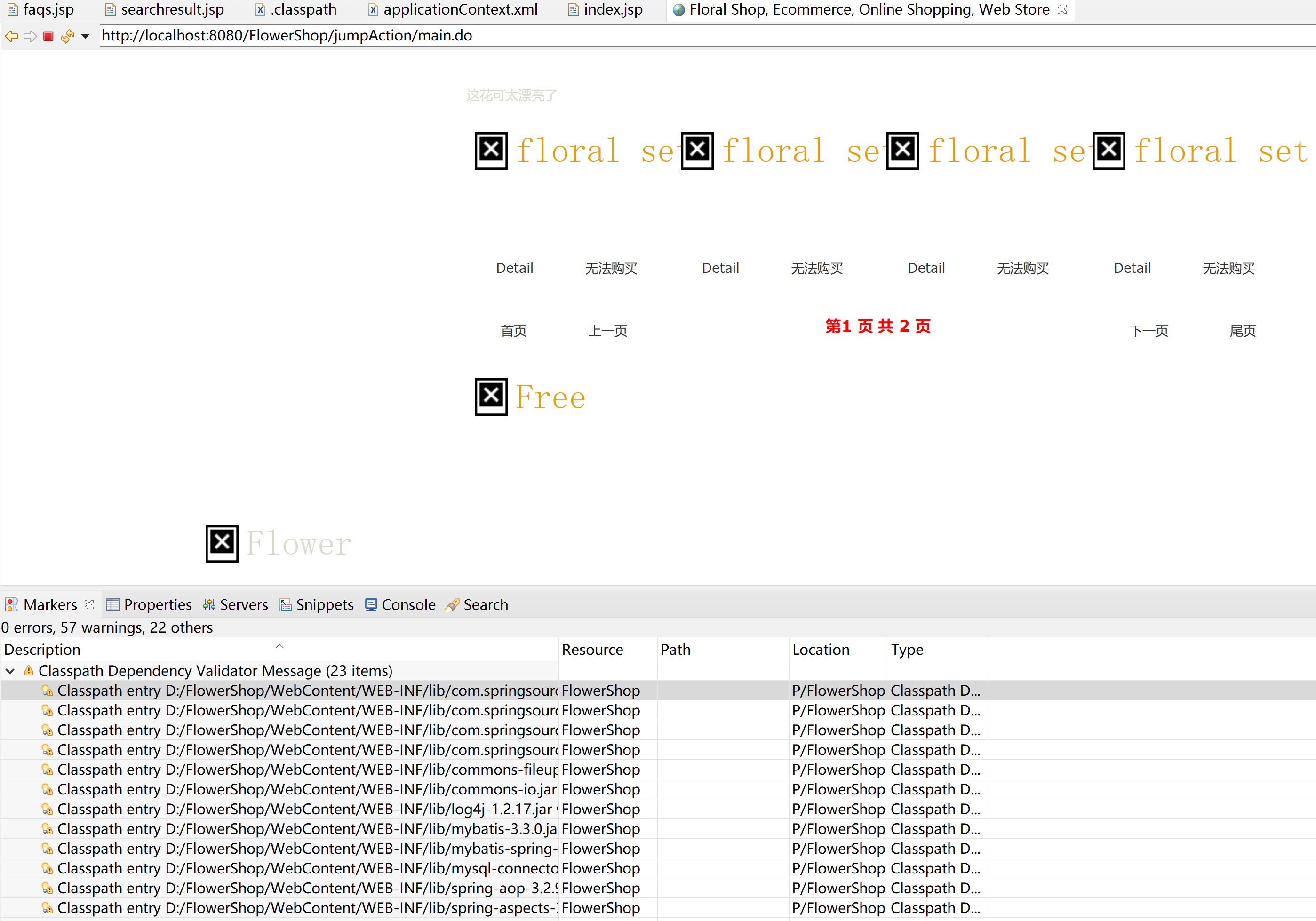Click the browser forward arrow icon
The width and height of the screenshot is (1316, 921).
[30, 37]
